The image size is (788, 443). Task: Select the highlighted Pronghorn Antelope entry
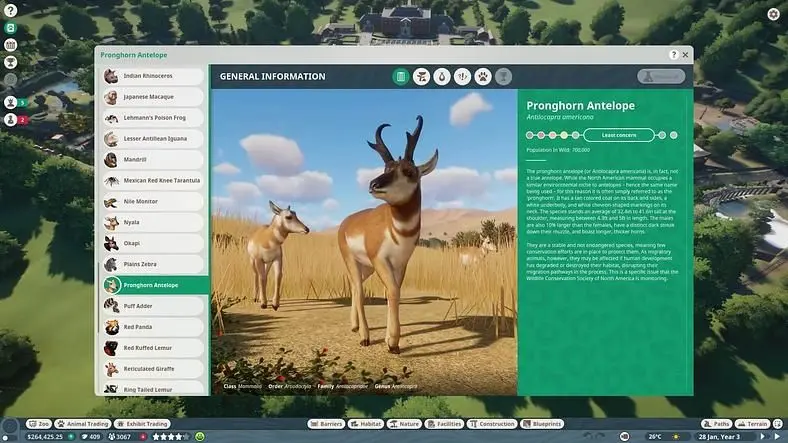[155, 285]
